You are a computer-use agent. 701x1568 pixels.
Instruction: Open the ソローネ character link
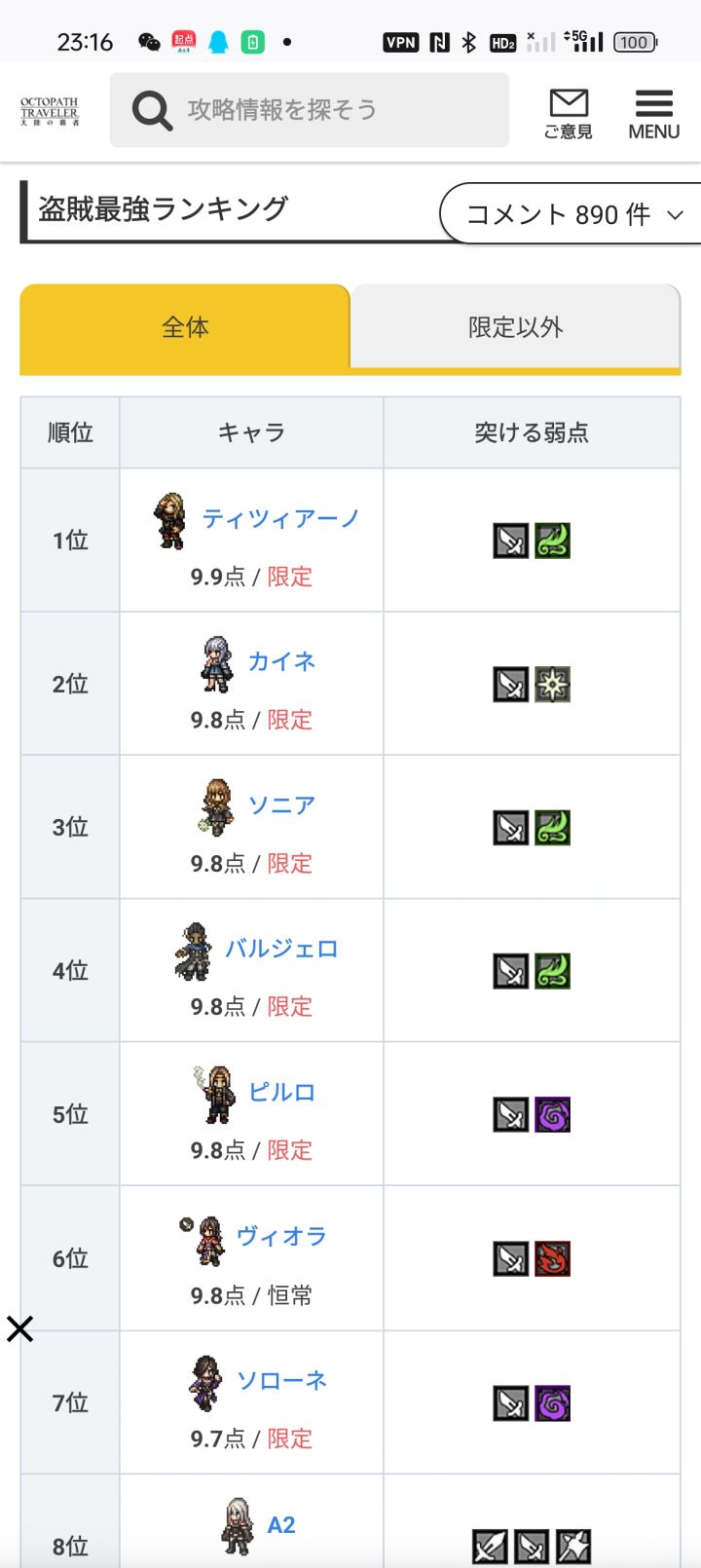[281, 1380]
